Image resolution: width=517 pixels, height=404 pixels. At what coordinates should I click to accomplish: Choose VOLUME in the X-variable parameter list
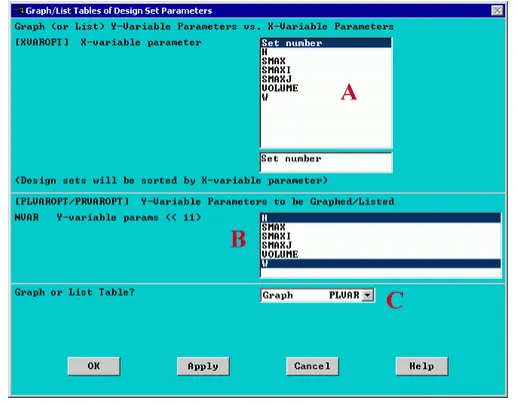point(326,88)
